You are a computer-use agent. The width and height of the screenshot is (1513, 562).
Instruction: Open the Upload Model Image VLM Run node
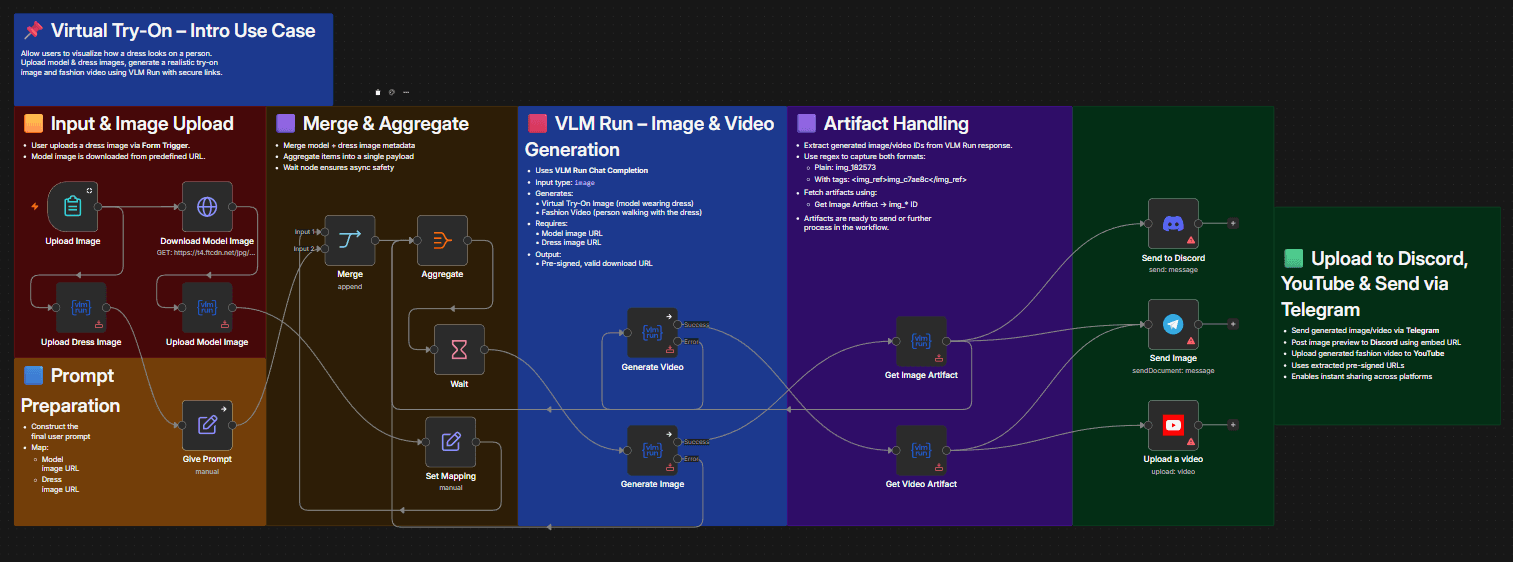coord(207,307)
